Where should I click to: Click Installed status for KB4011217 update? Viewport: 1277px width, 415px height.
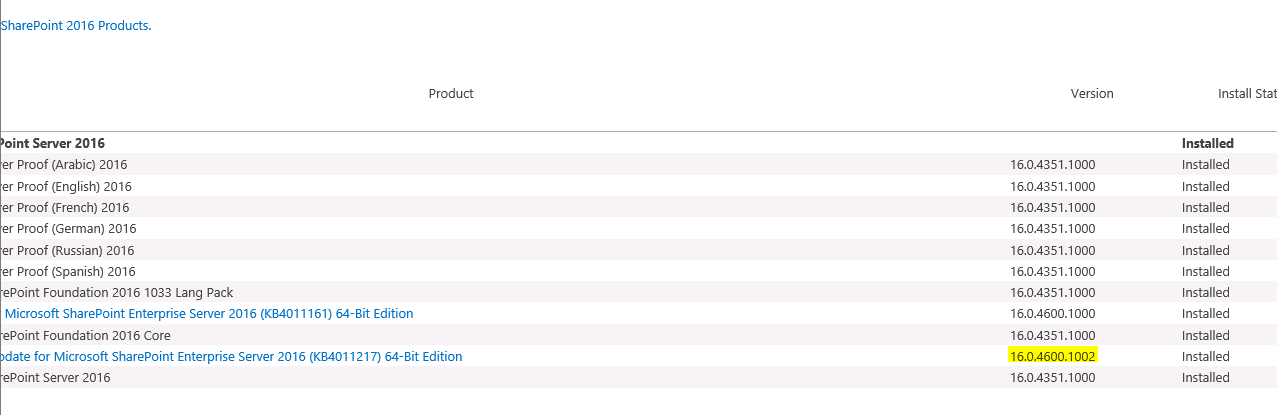point(1205,357)
